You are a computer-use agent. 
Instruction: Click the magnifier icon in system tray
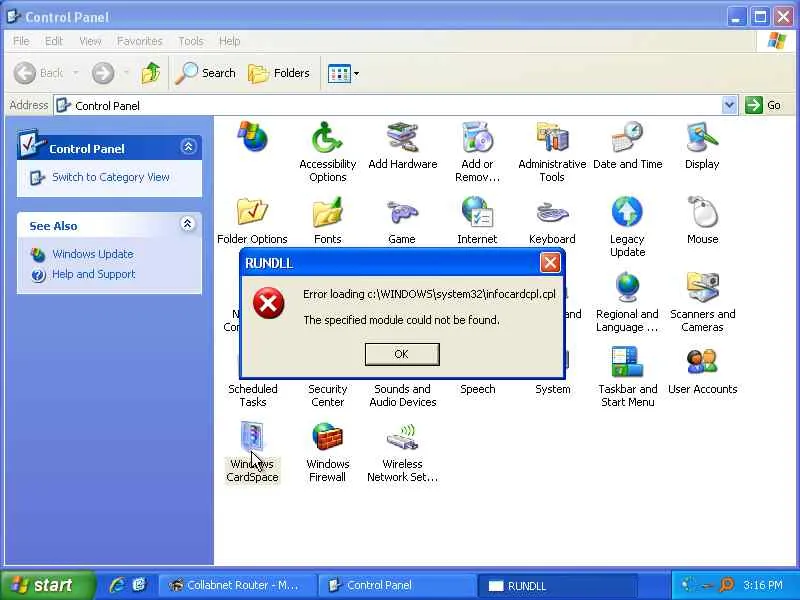pos(726,585)
